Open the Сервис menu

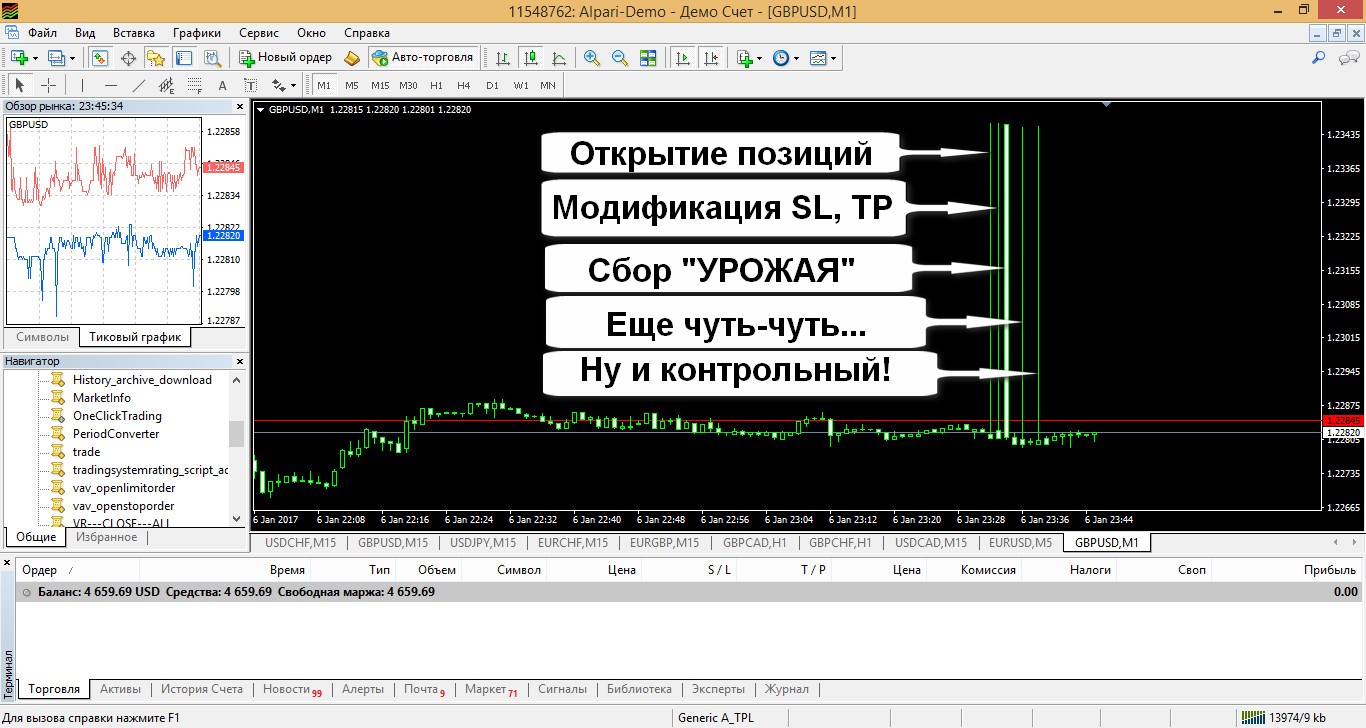click(x=260, y=33)
